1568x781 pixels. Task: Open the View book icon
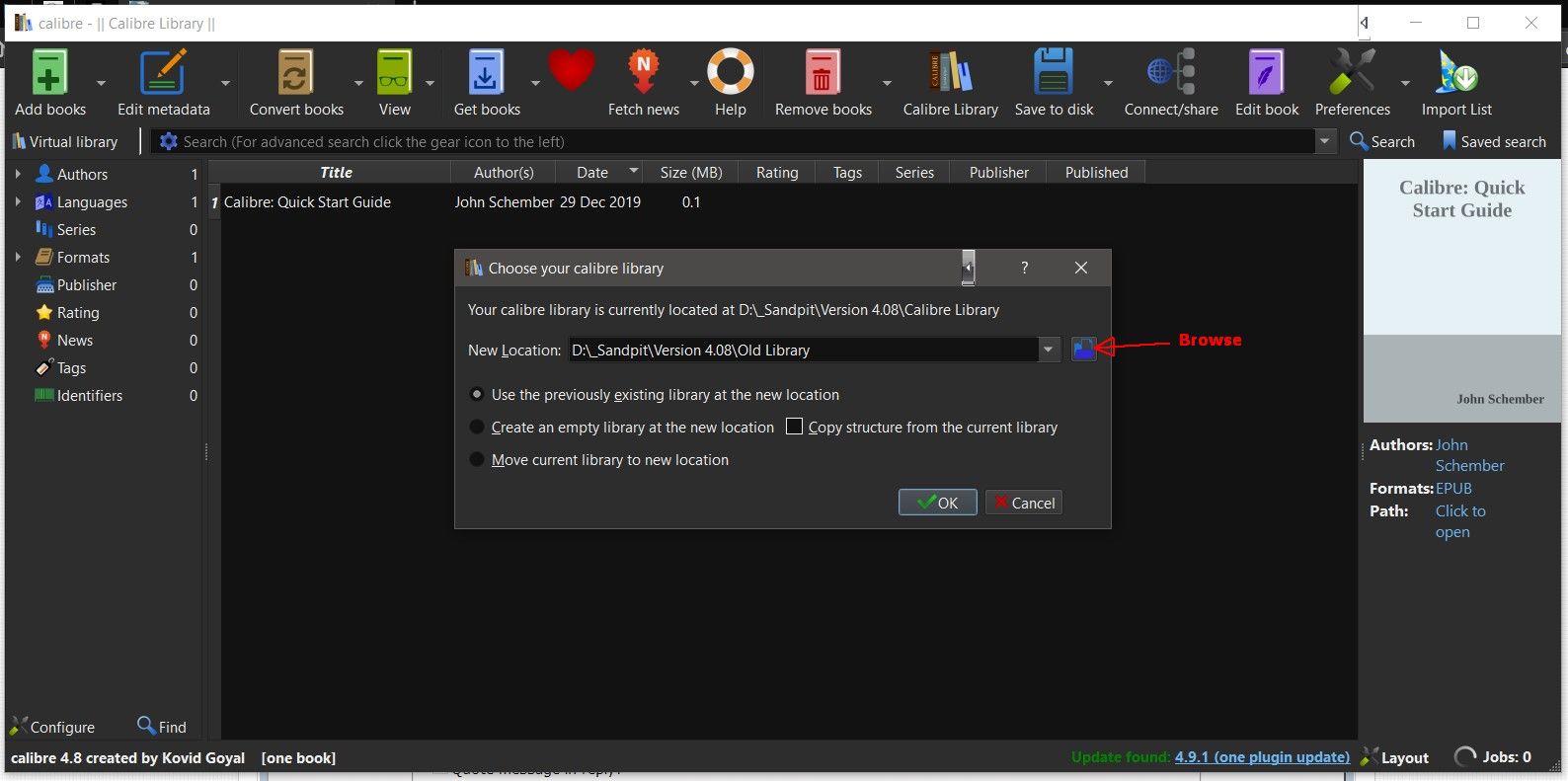(x=394, y=72)
